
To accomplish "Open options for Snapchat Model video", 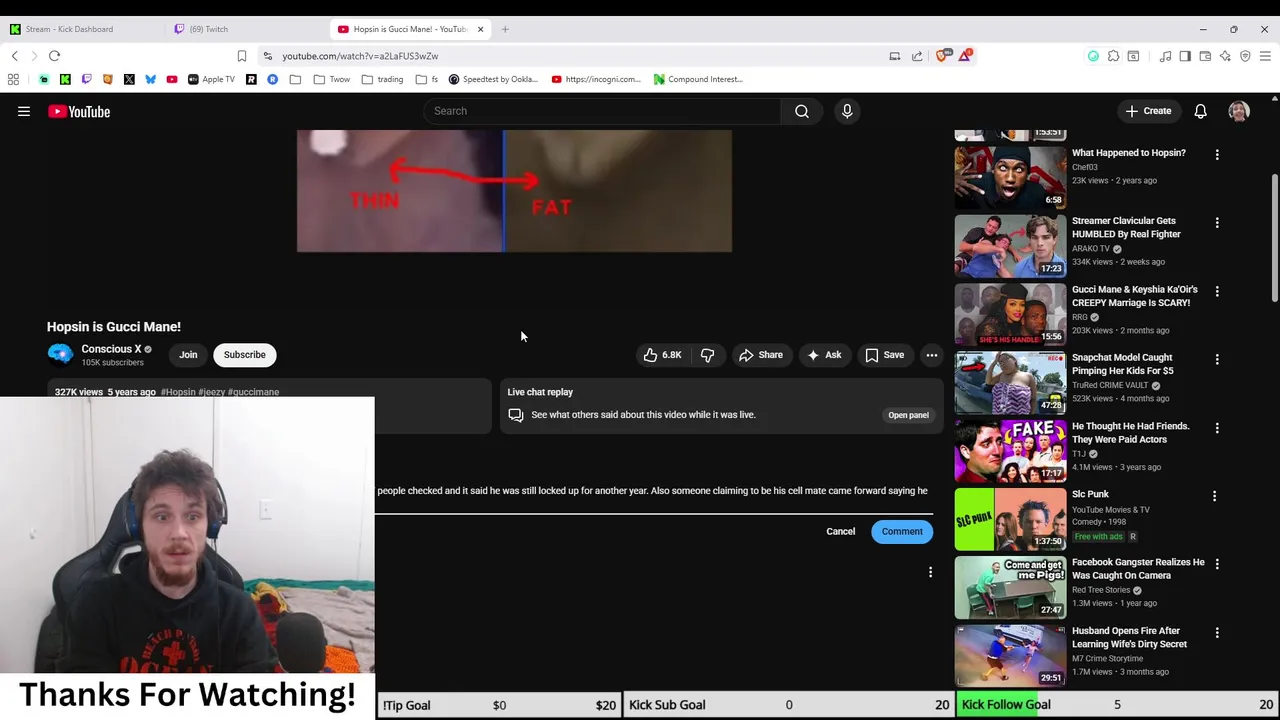I will (x=1217, y=360).
